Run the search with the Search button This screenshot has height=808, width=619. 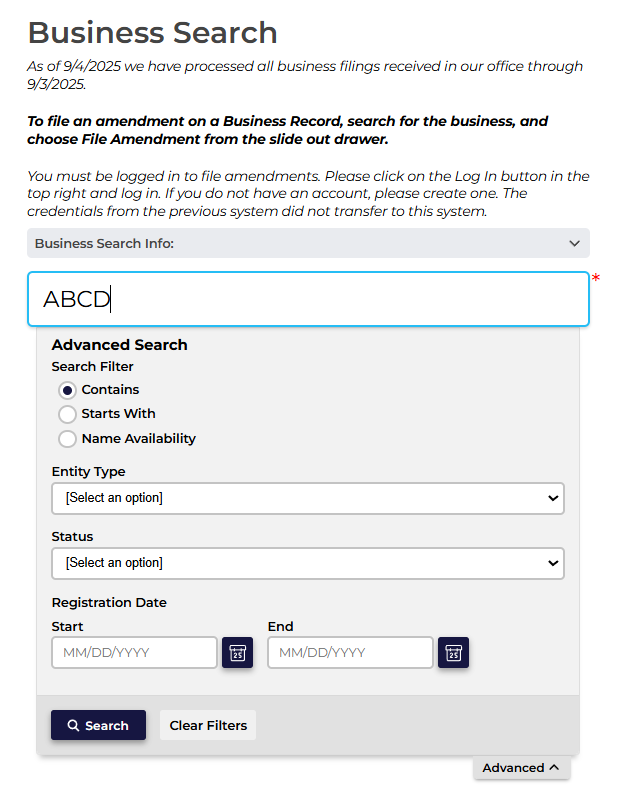[x=98, y=725]
